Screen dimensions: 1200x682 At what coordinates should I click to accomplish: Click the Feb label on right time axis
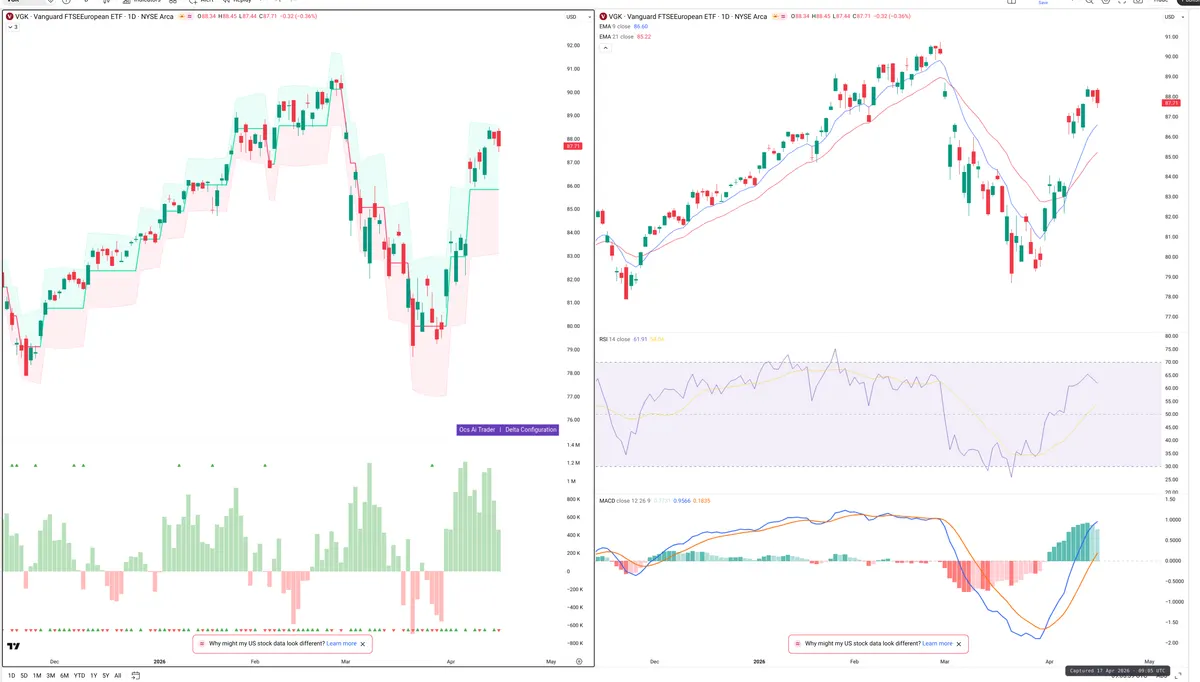click(x=854, y=662)
